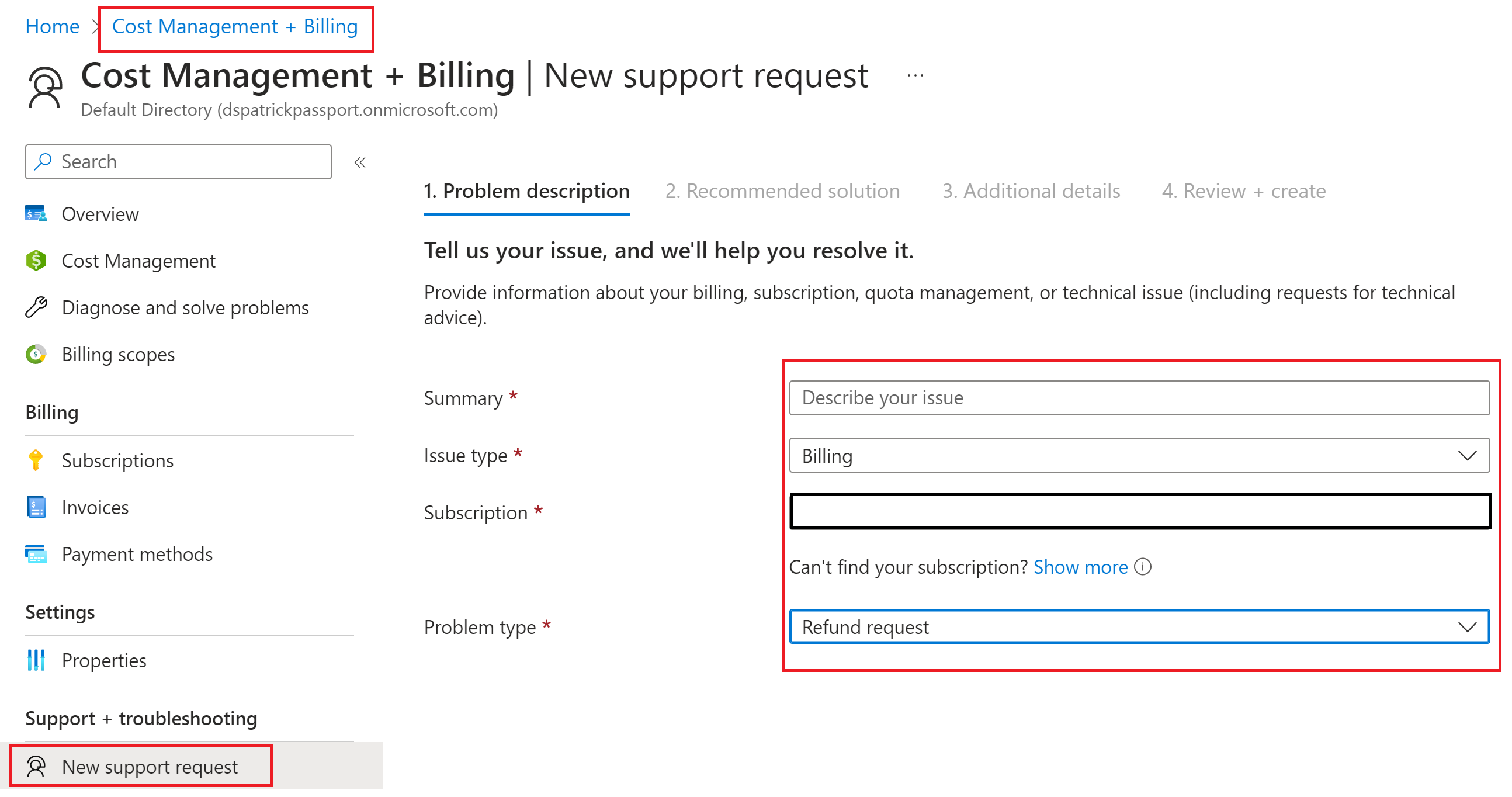
Task: Open the Invoices page
Action: coord(95,507)
